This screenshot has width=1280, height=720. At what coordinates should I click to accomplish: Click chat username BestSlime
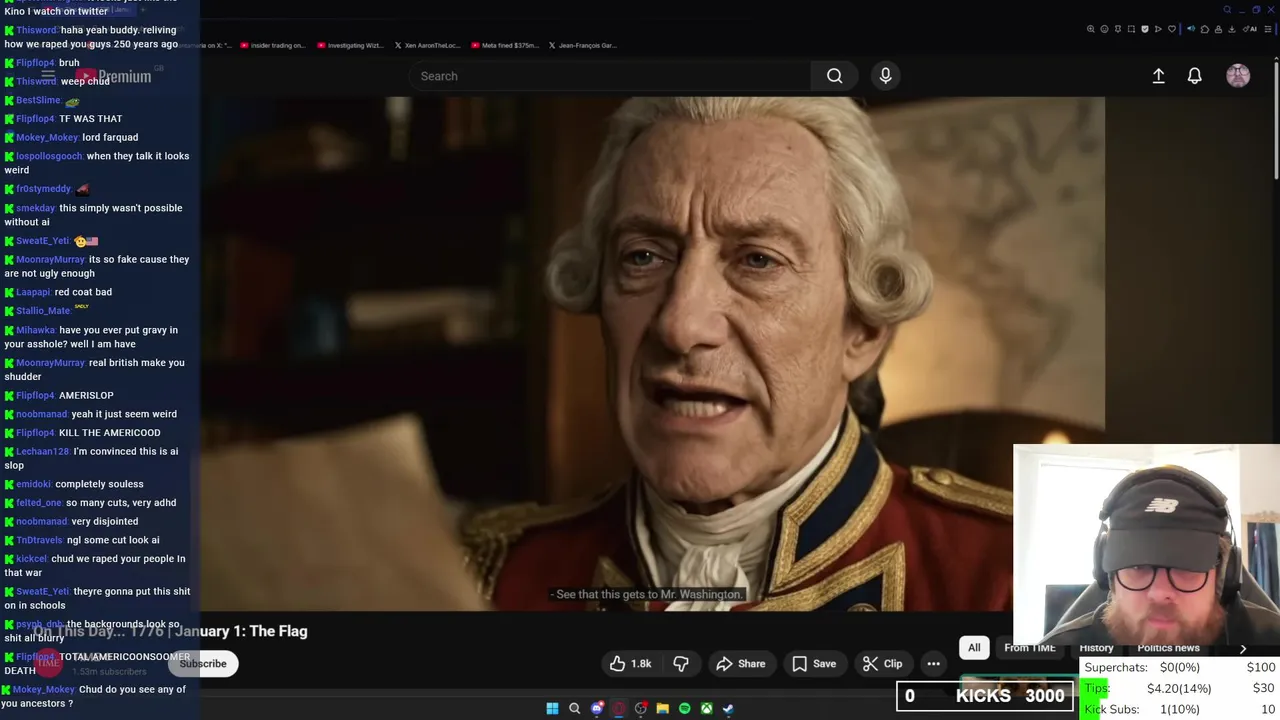click(38, 100)
